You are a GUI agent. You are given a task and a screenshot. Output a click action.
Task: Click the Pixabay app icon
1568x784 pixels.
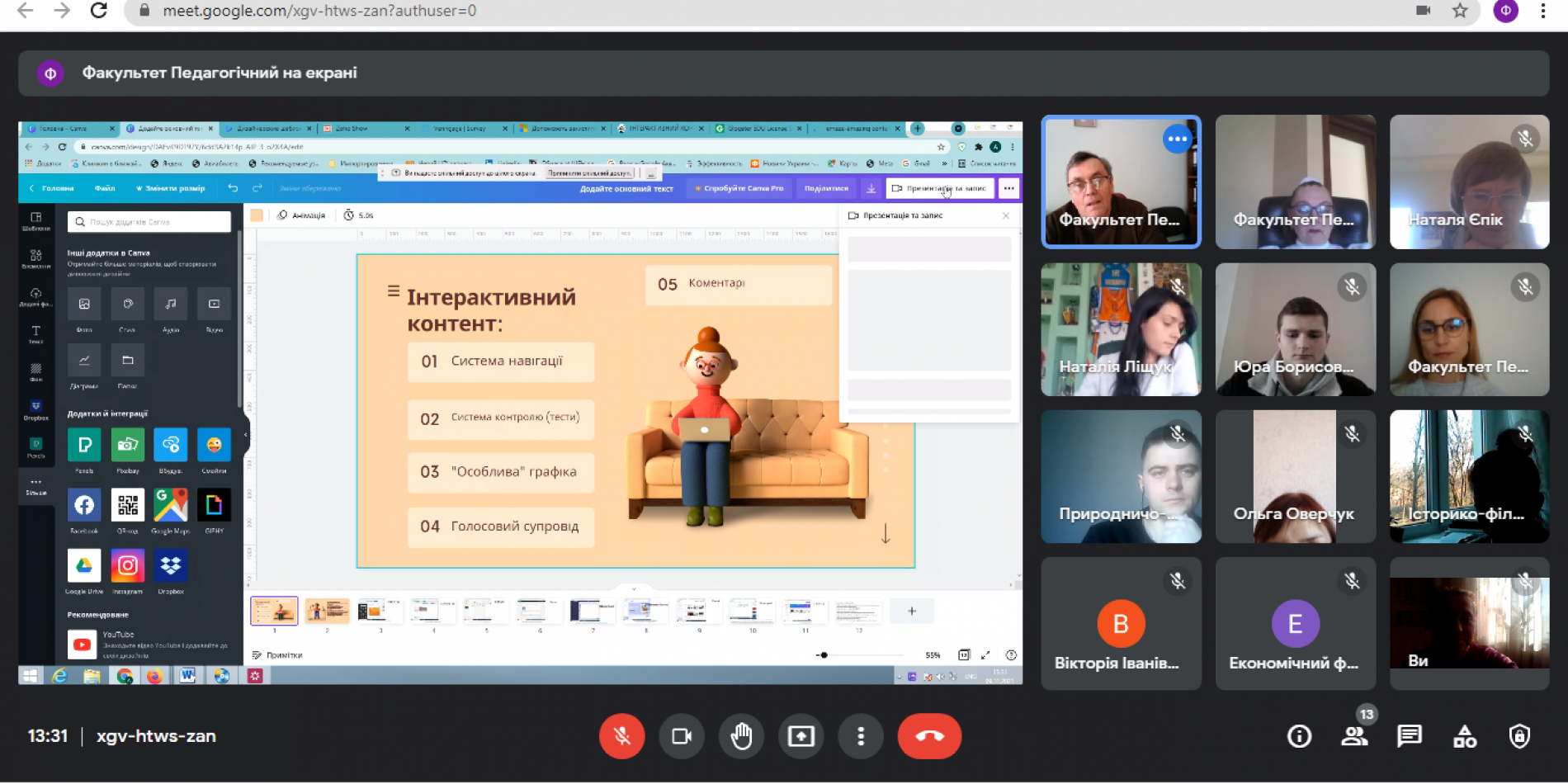tap(127, 445)
